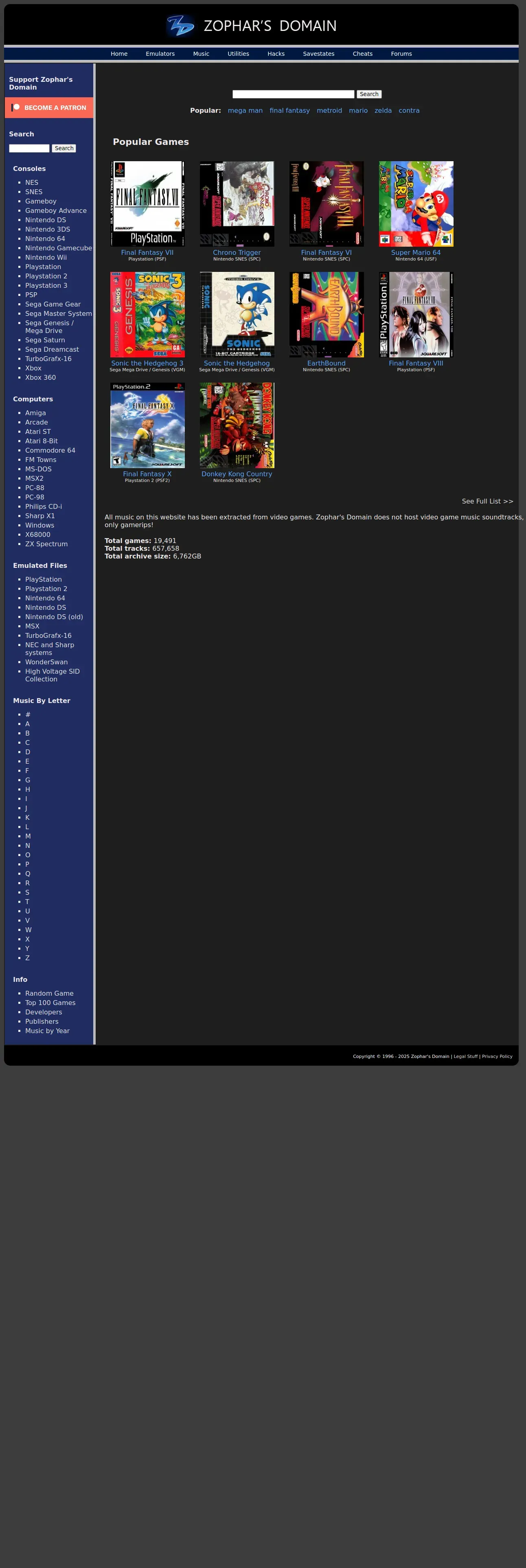Open the Chrono Trigger box art

pos(237,204)
